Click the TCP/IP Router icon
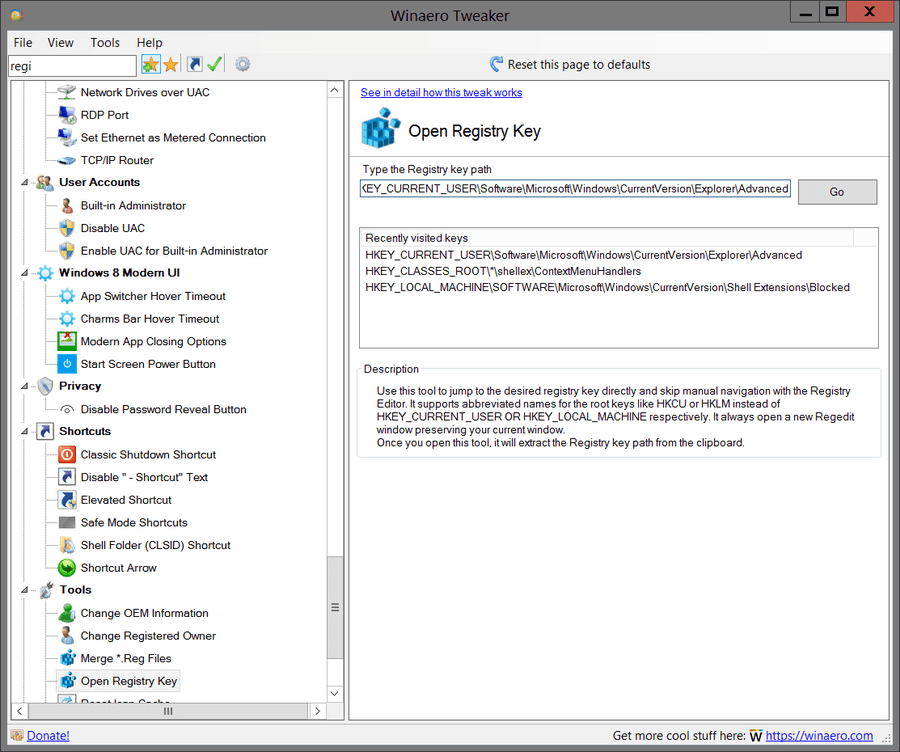The width and height of the screenshot is (900, 752). (67, 160)
